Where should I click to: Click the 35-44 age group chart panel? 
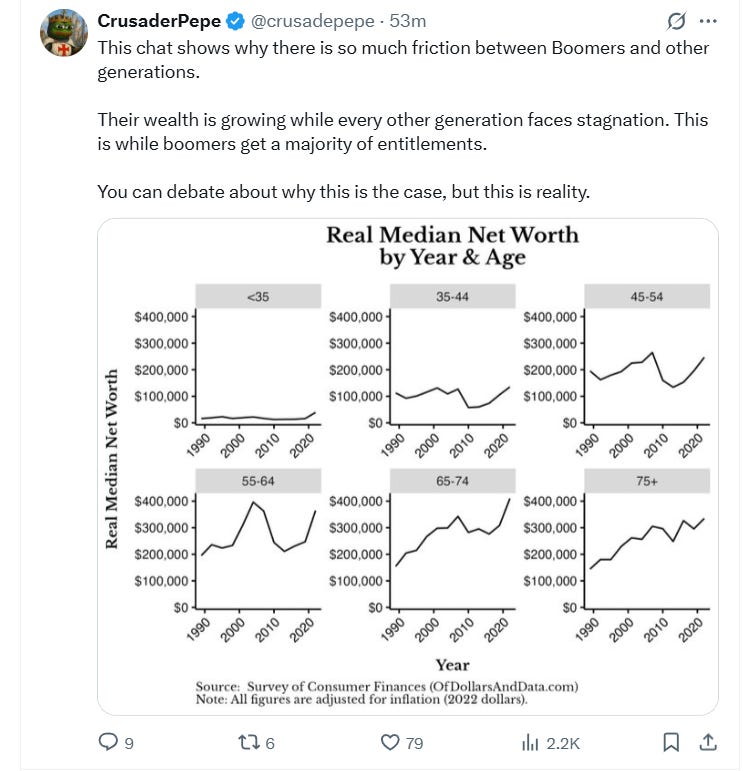pos(452,370)
